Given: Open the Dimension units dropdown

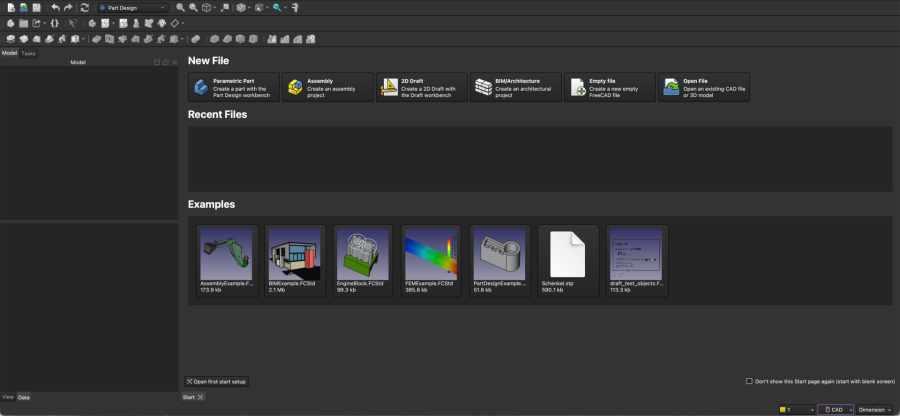Looking at the screenshot, I should [875, 409].
